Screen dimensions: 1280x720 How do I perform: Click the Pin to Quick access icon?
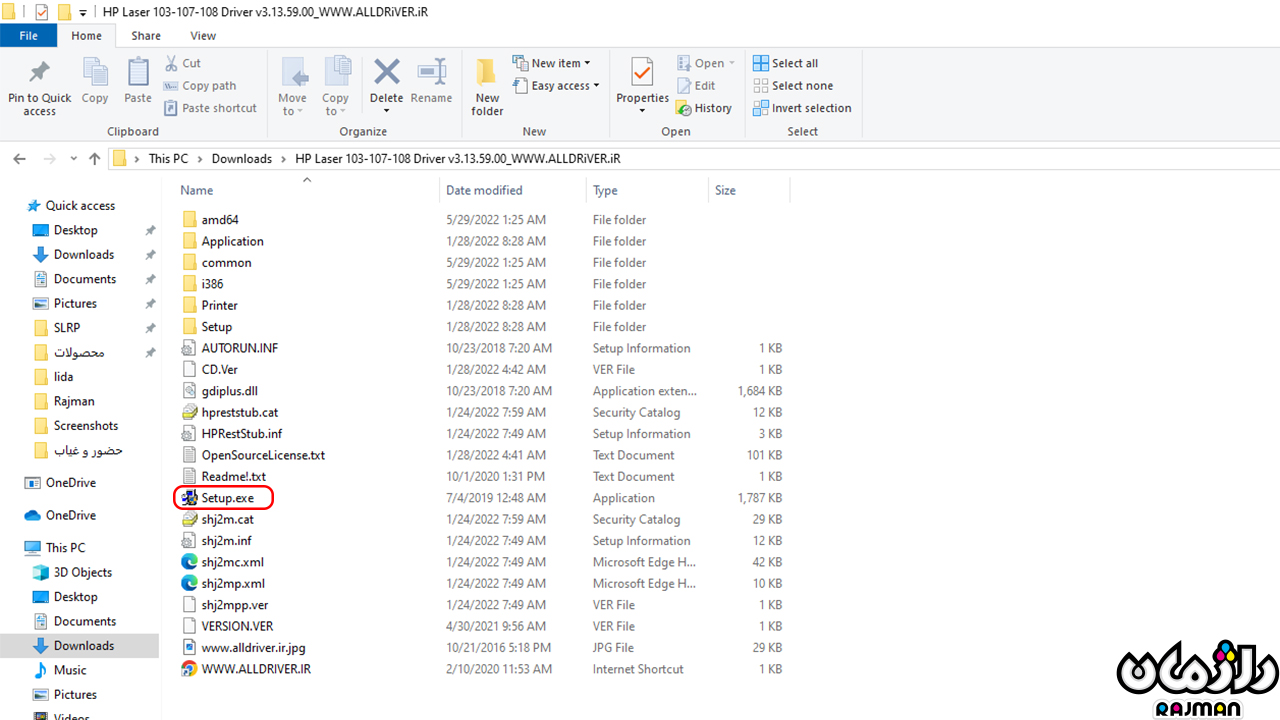39,73
